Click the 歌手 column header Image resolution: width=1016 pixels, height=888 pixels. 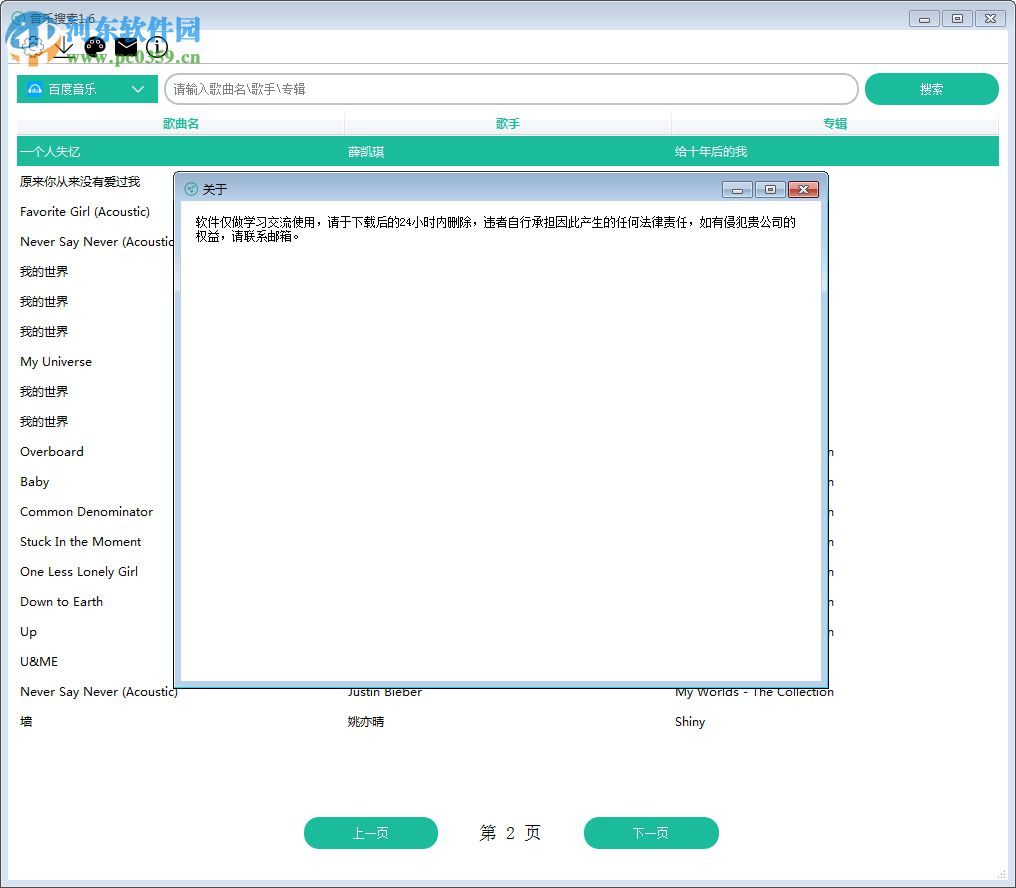tap(506, 123)
